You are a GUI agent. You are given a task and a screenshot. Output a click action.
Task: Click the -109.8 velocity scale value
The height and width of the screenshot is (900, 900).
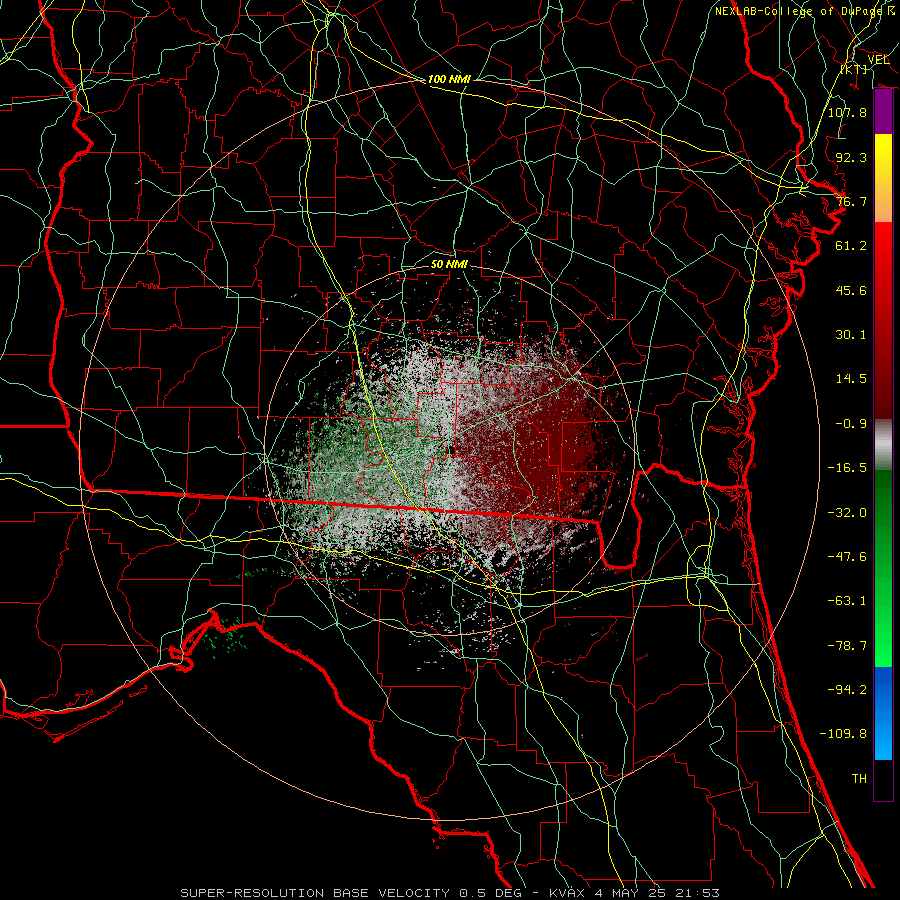(x=843, y=734)
